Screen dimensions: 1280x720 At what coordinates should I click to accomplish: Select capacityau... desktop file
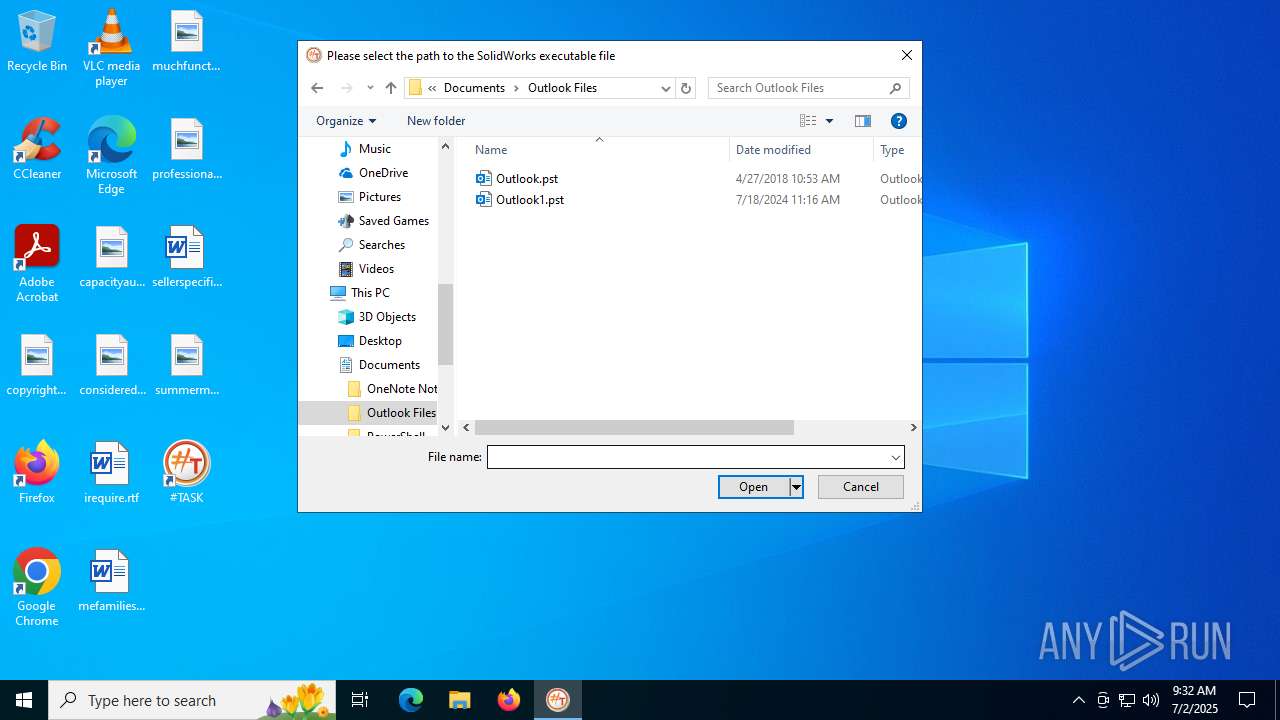point(111,257)
